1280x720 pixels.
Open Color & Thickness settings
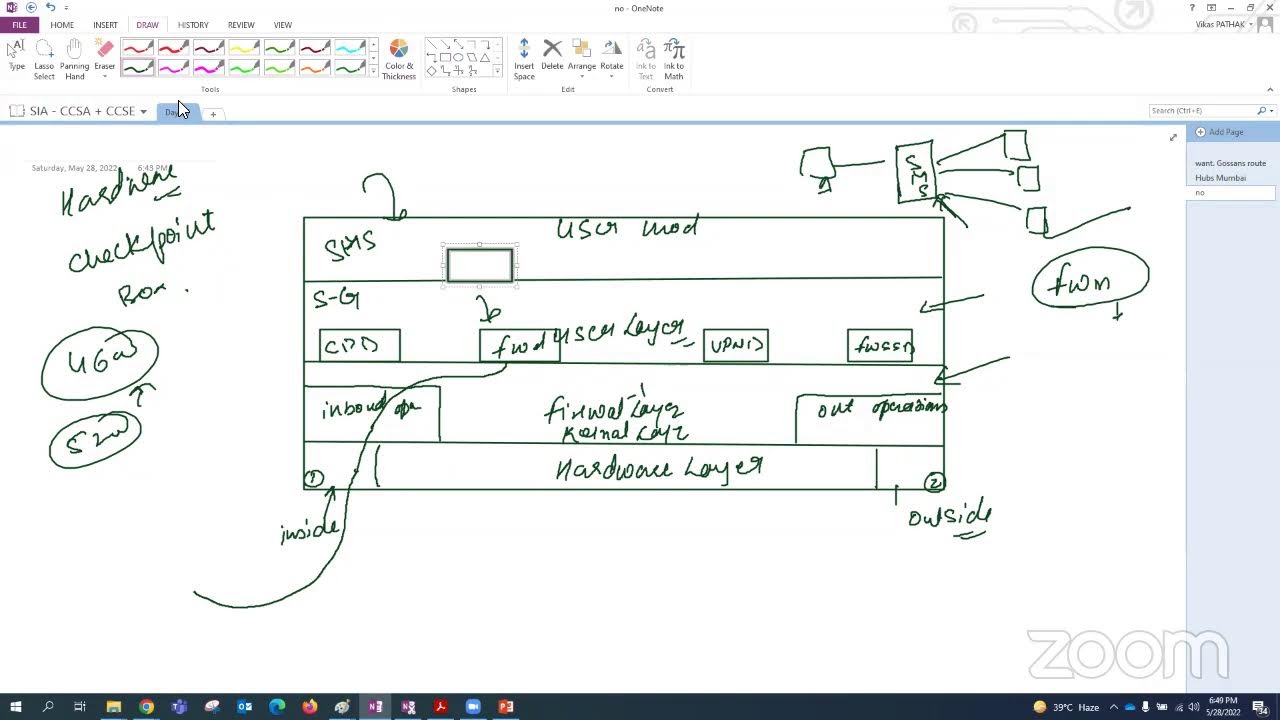(398, 58)
